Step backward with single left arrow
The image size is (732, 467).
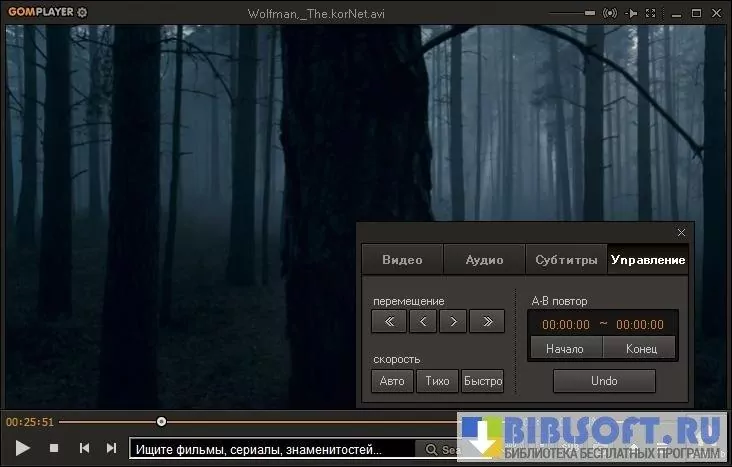point(421,321)
